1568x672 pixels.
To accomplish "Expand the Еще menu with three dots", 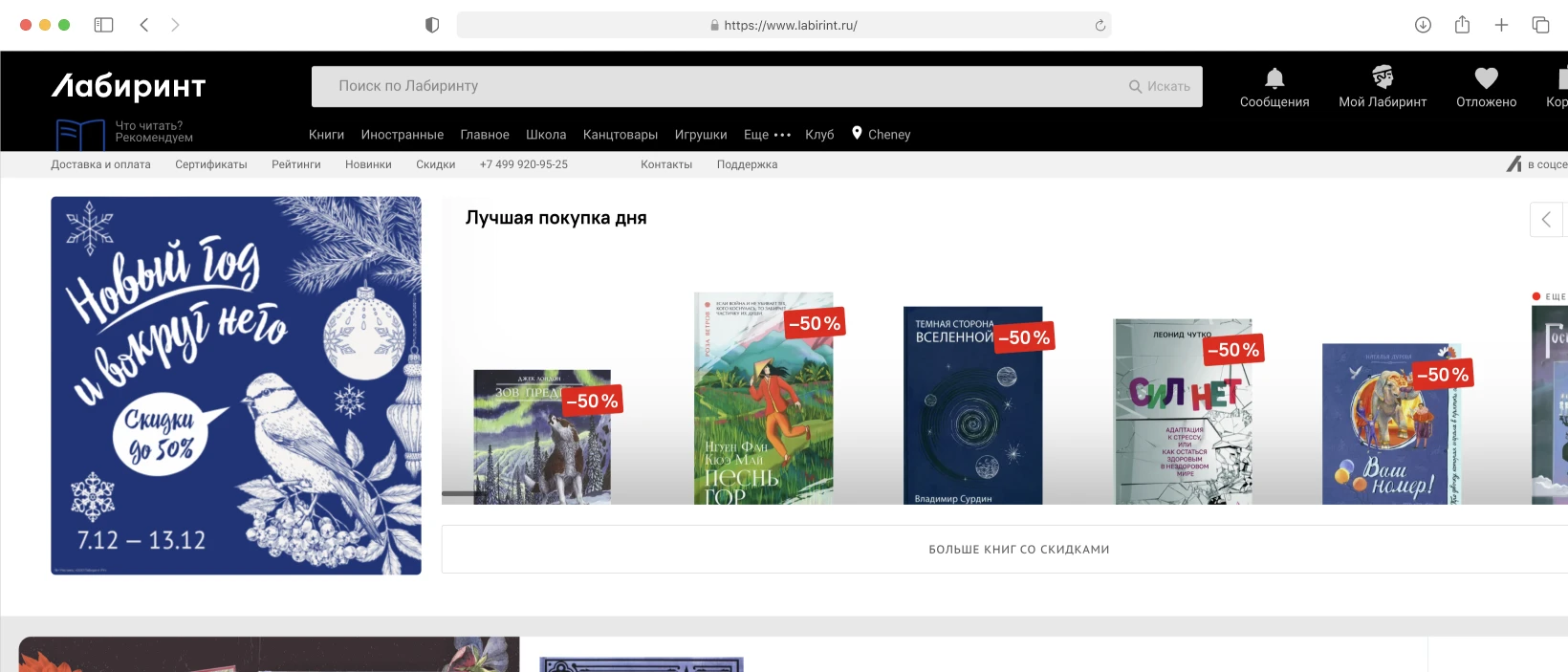I will [x=768, y=135].
